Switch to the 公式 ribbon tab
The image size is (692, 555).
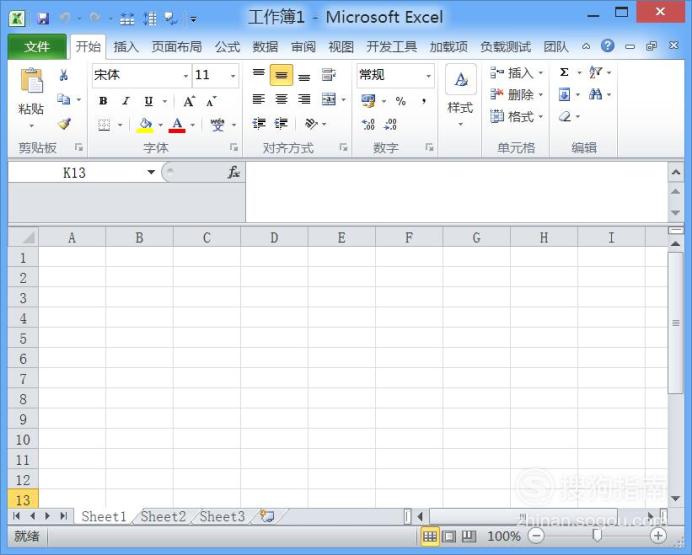[227, 46]
